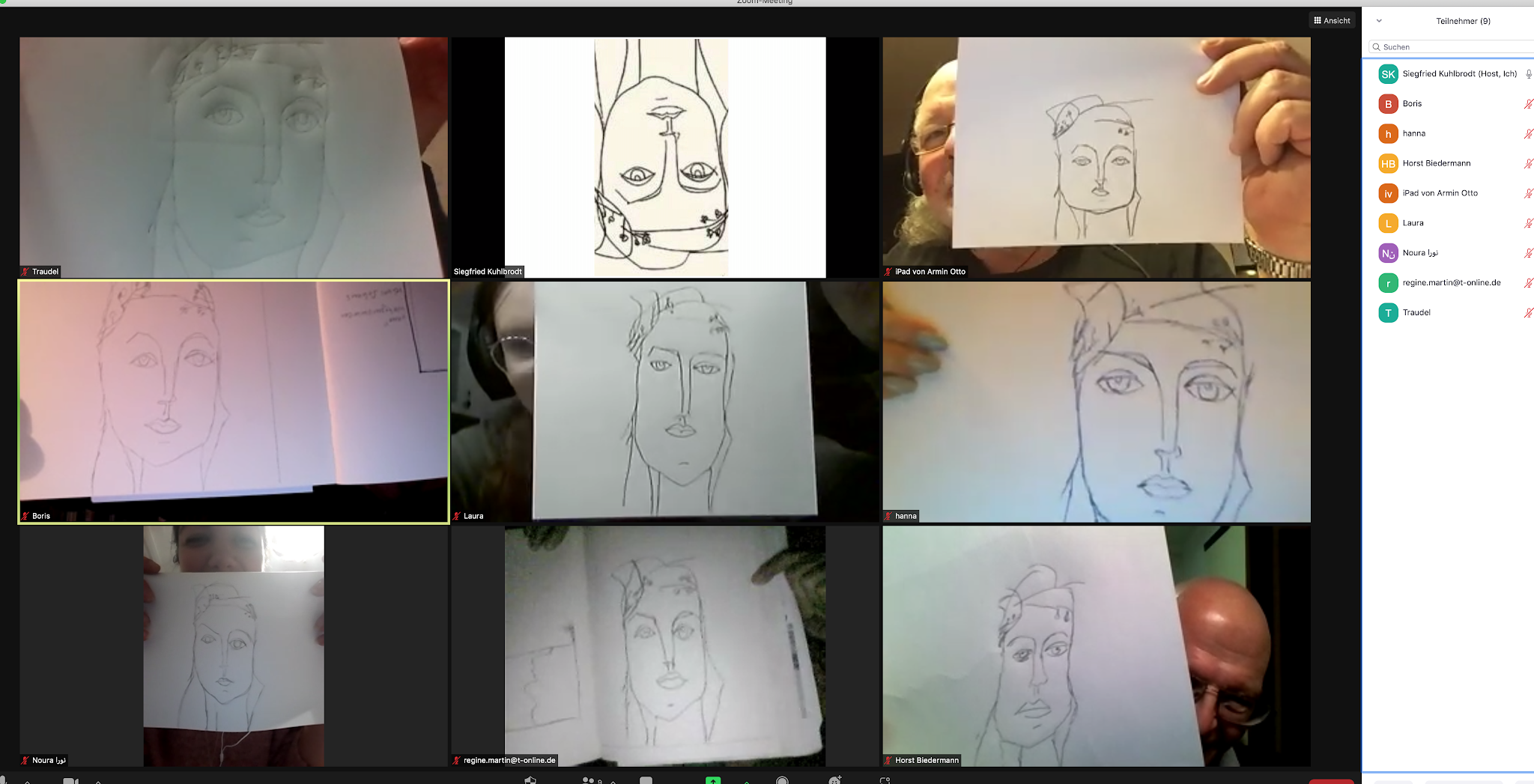This screenshot has width=1534, height=784.
Task: Click muted mic icon on Boris's tile label
Action: (x=25, y=516)
